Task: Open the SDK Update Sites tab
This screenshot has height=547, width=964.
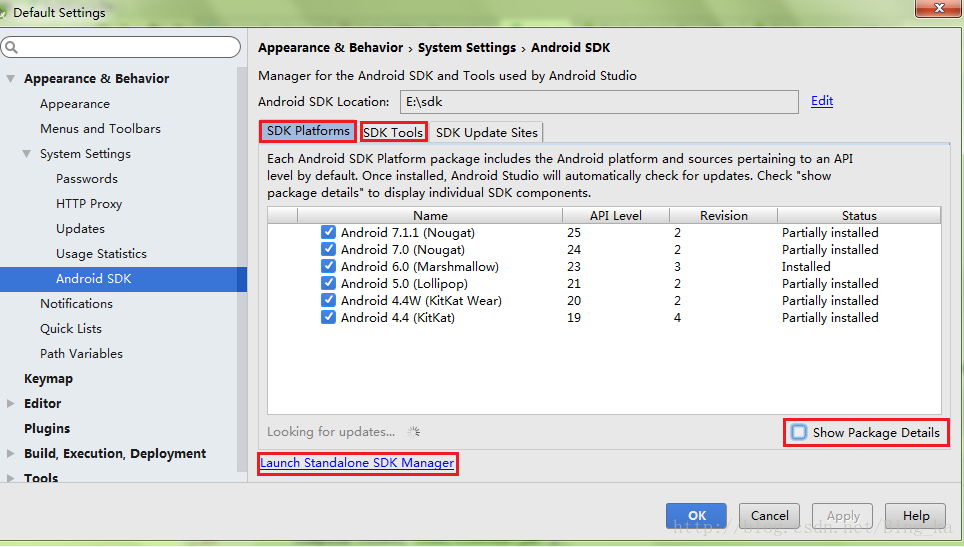Action: tap(486, 133)
